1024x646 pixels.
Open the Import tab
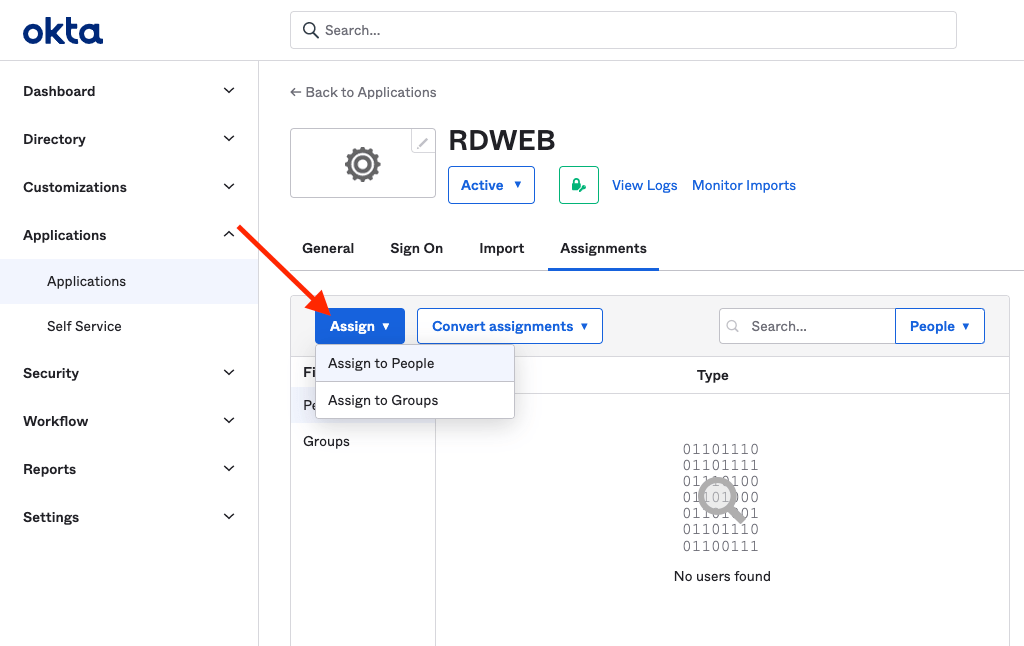tap(501, 248)
